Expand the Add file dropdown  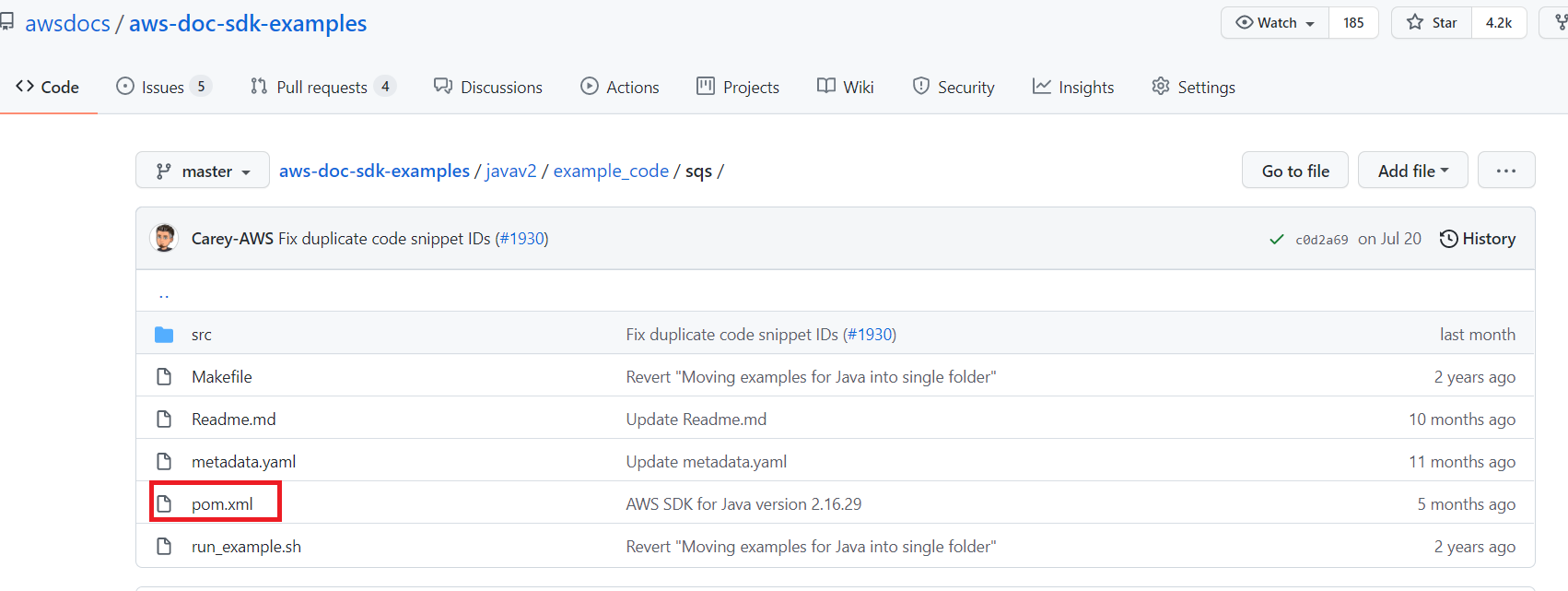(x=1413, y=171)
